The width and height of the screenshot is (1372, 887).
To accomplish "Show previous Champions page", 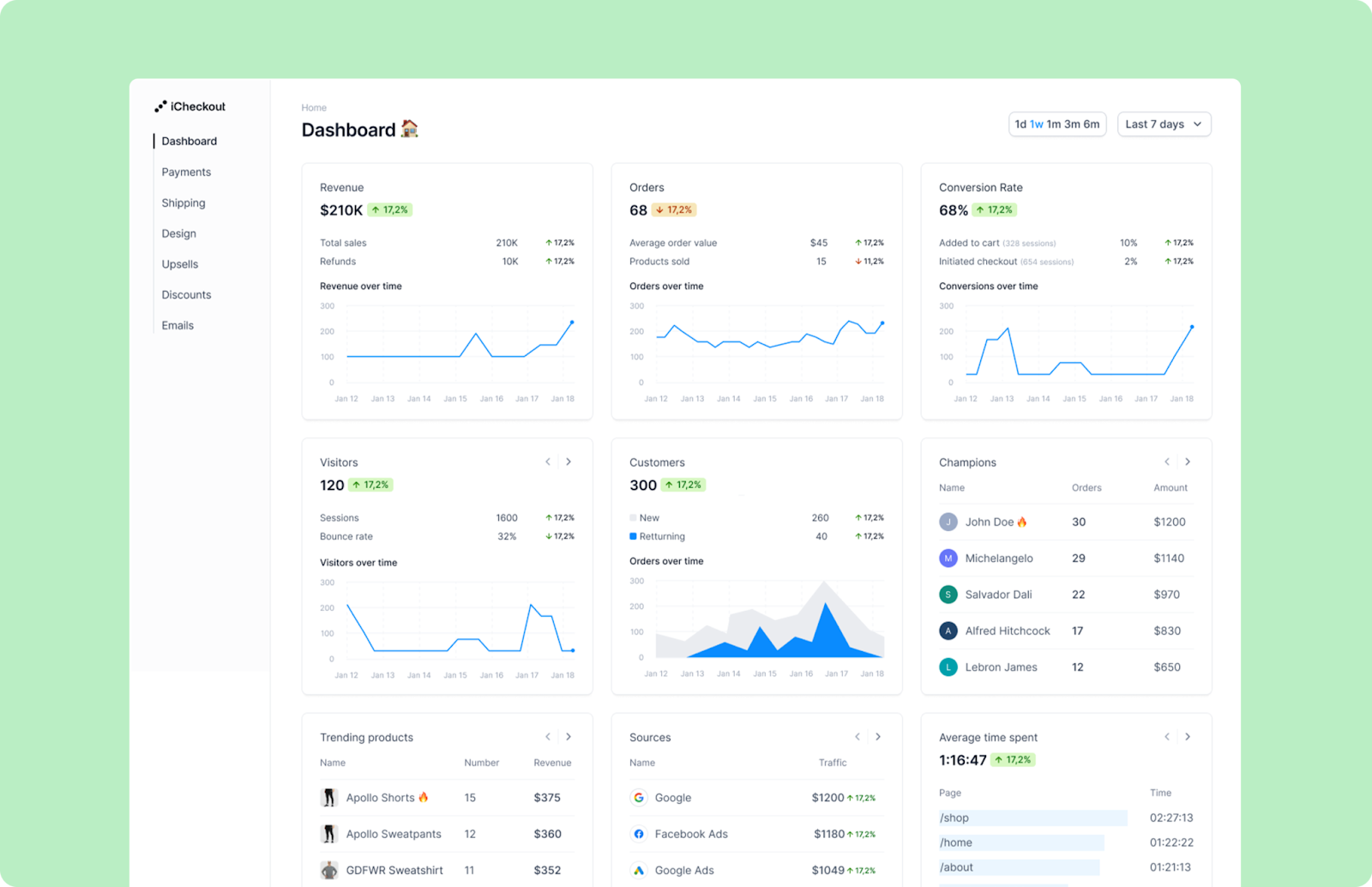I will click(x=1167, y=462).
